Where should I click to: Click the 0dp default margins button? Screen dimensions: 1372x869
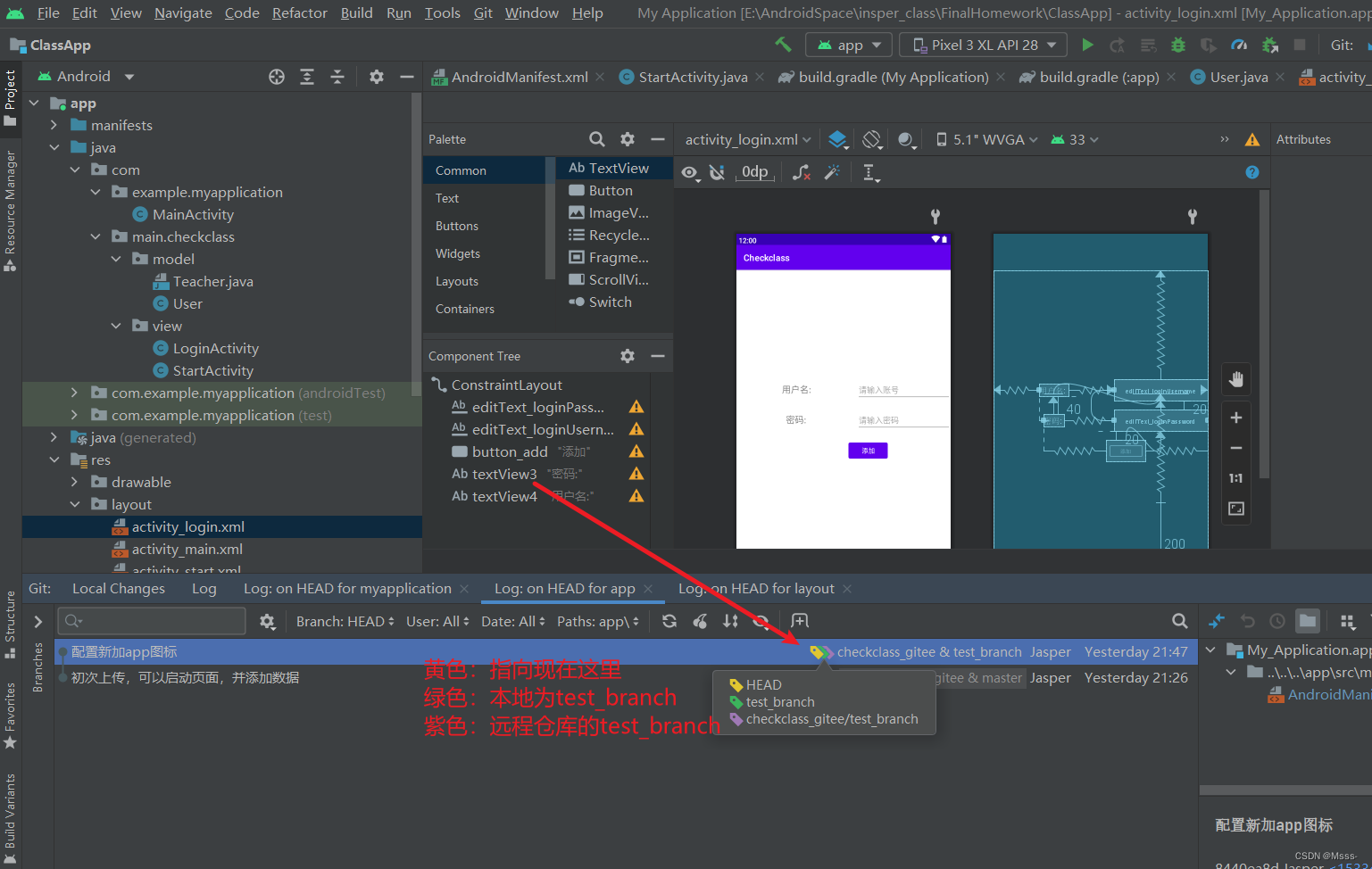point(755,172)
